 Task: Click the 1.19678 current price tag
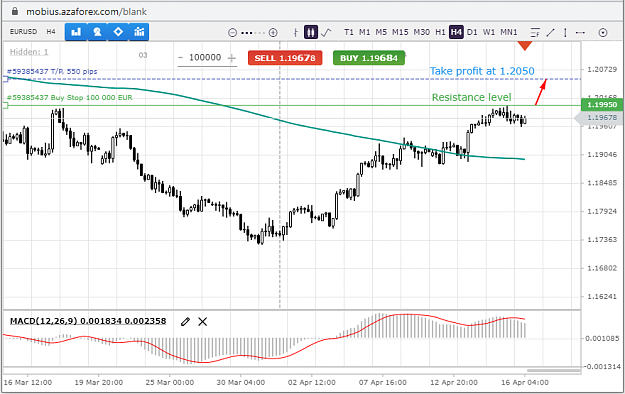coord(599,118)
